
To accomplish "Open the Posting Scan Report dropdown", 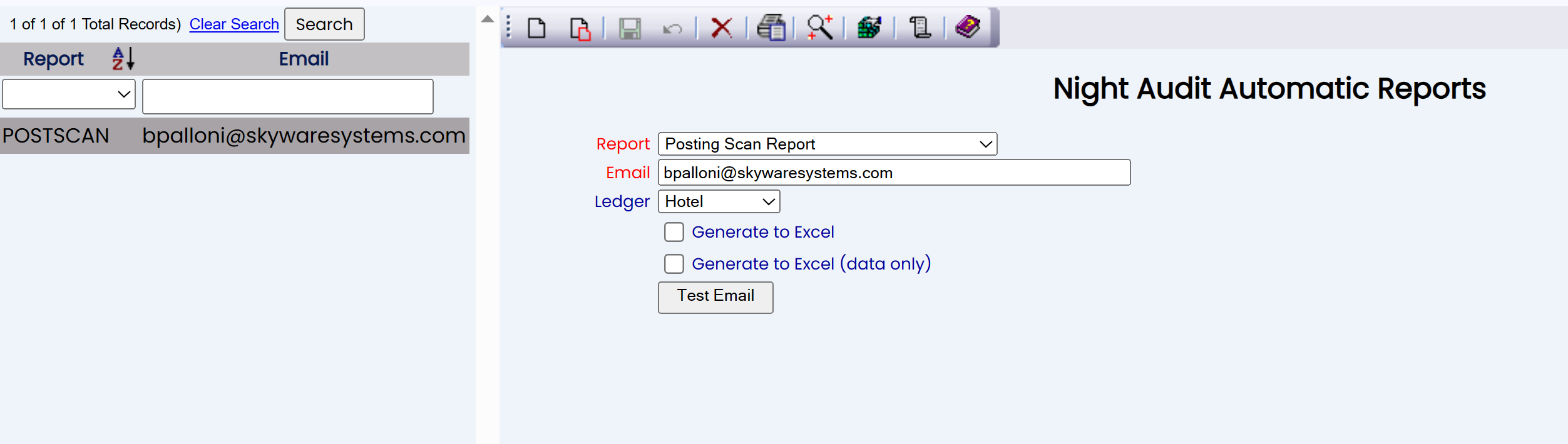I will tap(828, 144).
